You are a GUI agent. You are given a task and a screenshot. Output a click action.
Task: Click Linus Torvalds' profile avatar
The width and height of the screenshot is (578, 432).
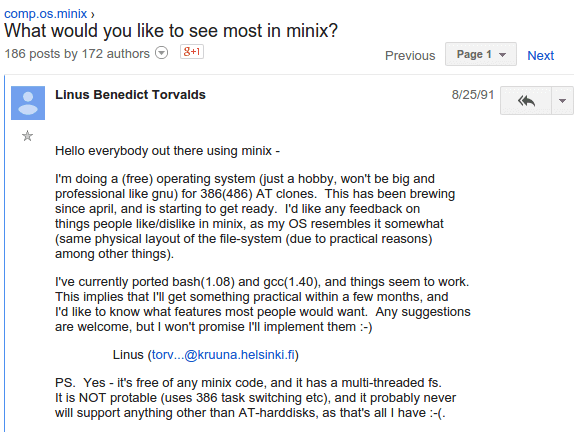coord(28,103)
